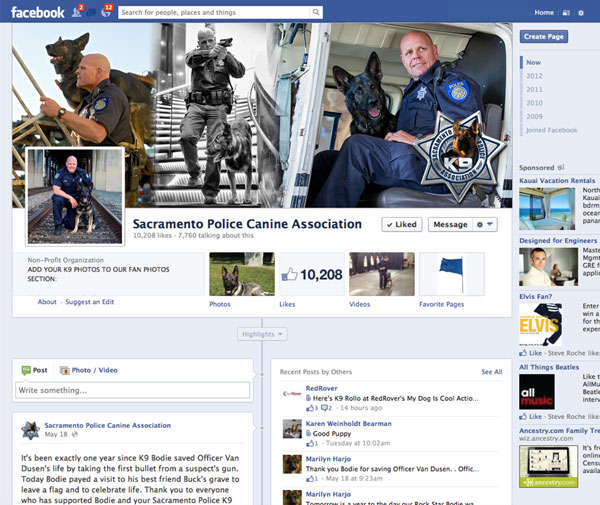
Task: Open the Videos thumbnail
Action: click(382, 274)
